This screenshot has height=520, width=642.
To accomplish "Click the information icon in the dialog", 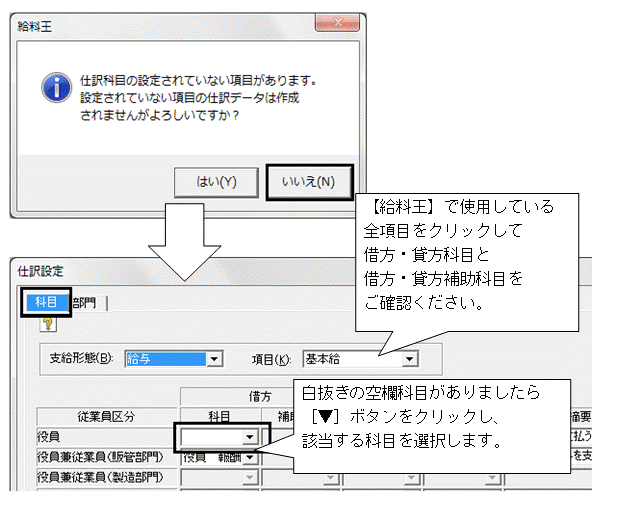I will click(57, 88).
